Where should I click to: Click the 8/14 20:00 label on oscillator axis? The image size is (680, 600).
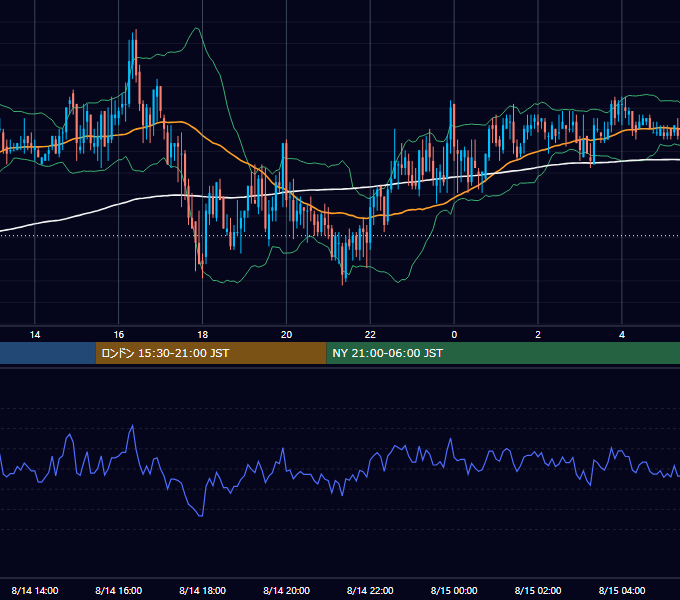click(x=286, y=590)
